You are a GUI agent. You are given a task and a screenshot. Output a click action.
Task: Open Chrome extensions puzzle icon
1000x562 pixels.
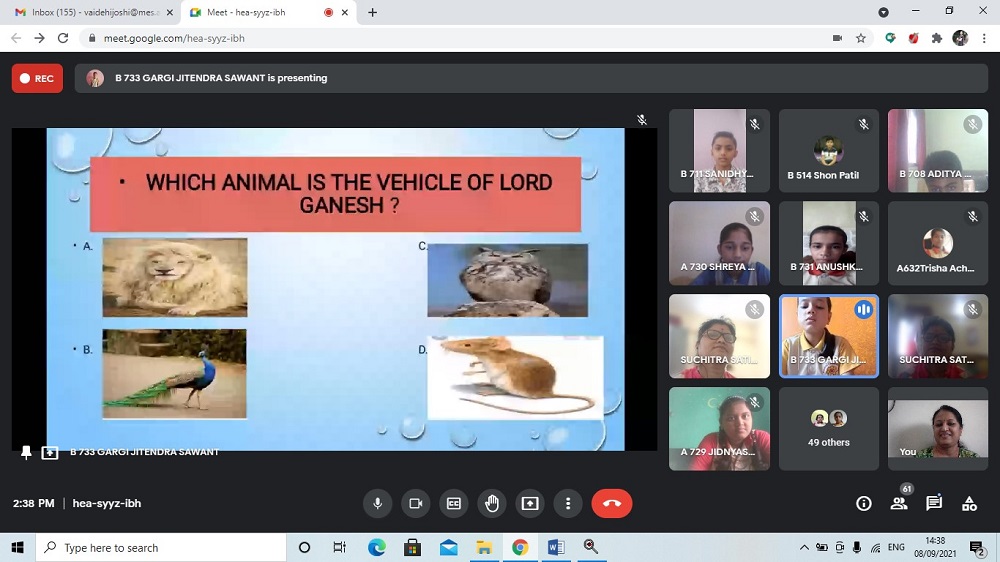937,38
